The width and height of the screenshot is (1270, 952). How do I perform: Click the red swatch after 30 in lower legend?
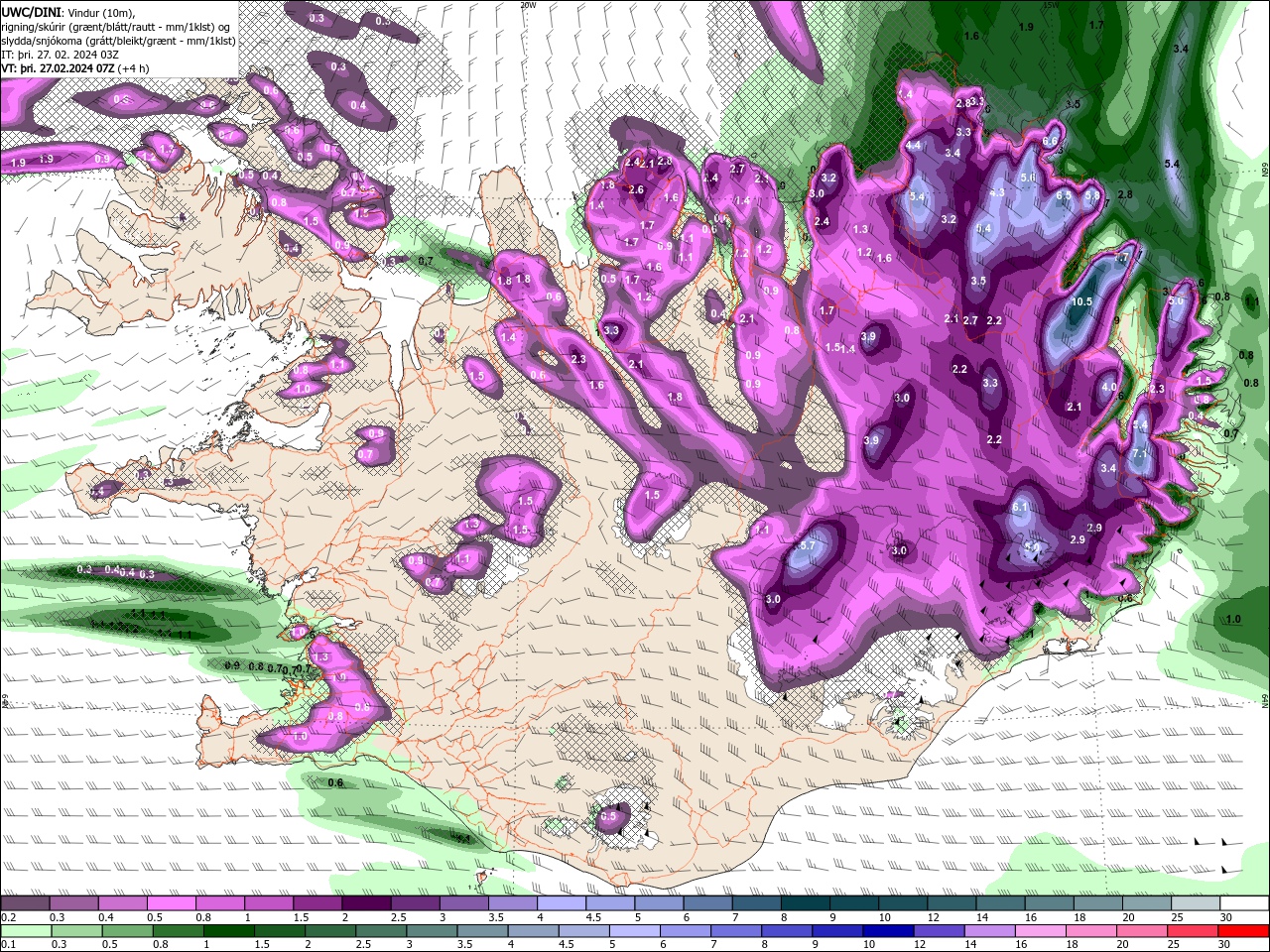1243,931
